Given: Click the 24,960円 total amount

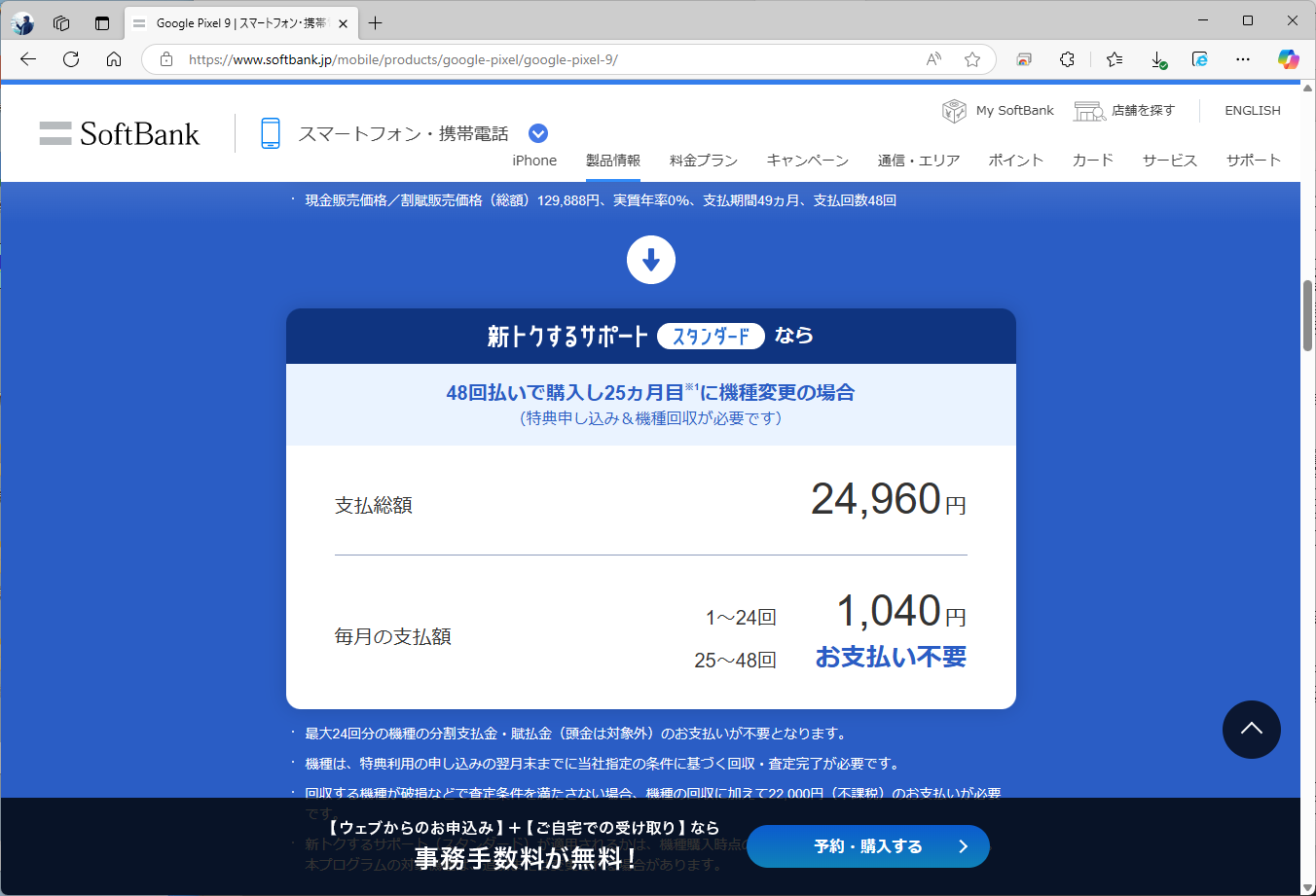Looking at the screenshot, I should 889,500.
